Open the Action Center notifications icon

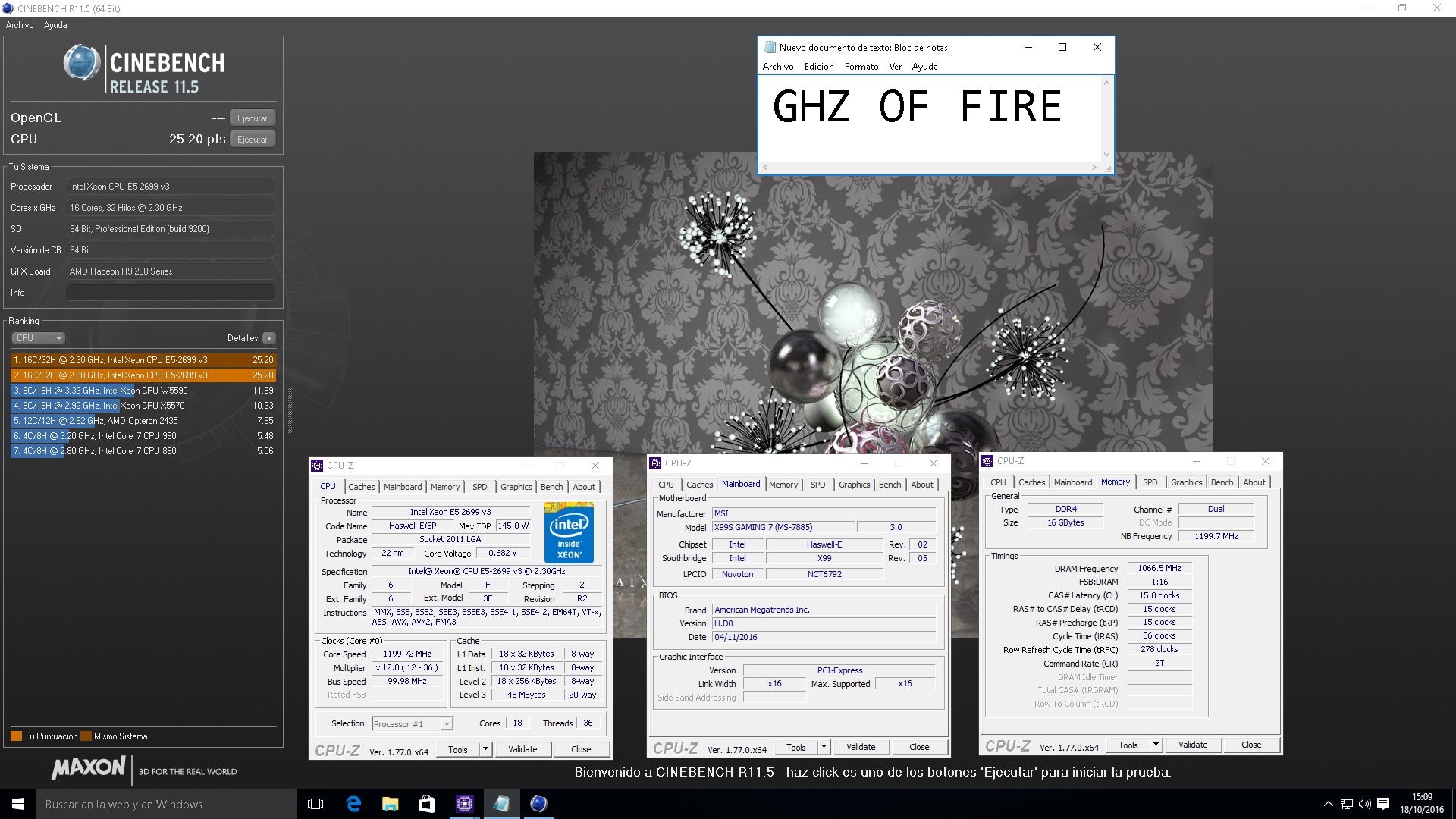pos(1383,804)
